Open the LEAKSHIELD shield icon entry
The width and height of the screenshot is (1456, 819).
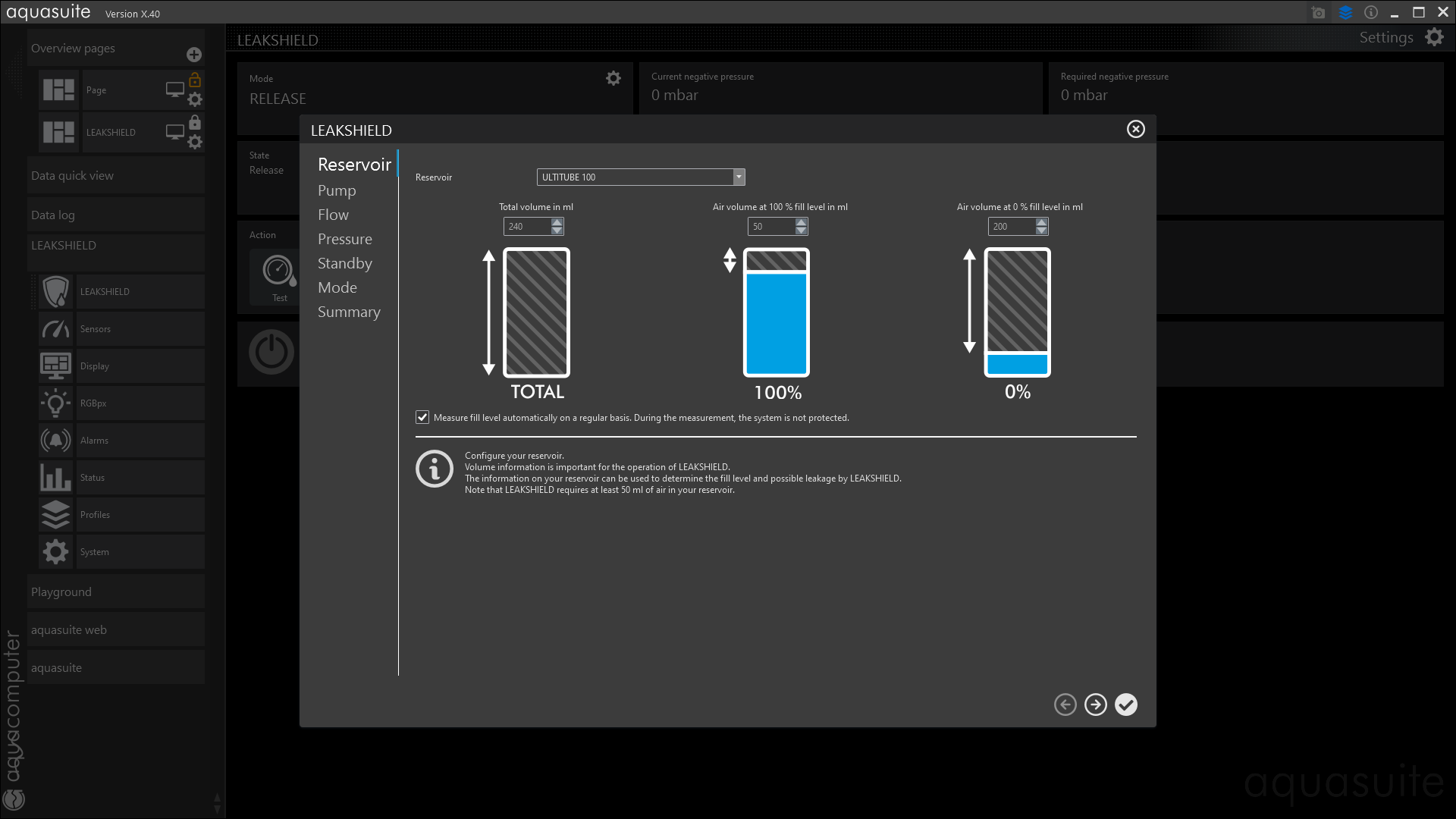(x=55, y=291)
